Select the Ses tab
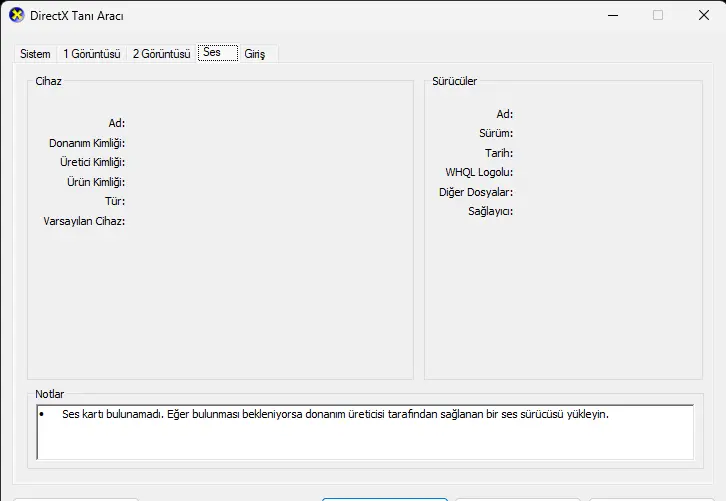726x501 pixels. (x=218, y=52)
